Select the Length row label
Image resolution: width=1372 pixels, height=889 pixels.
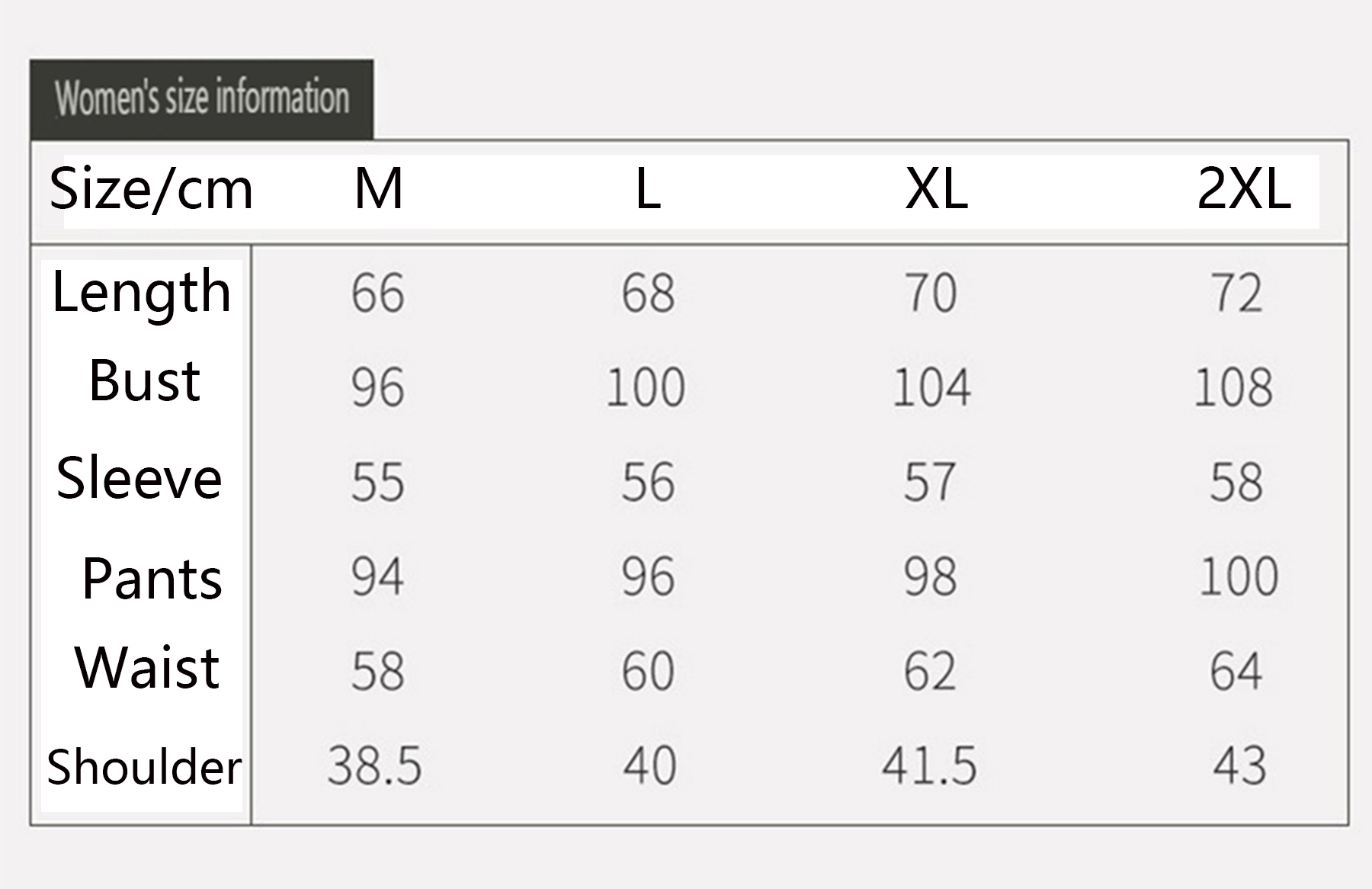click(x=142, y=293)
